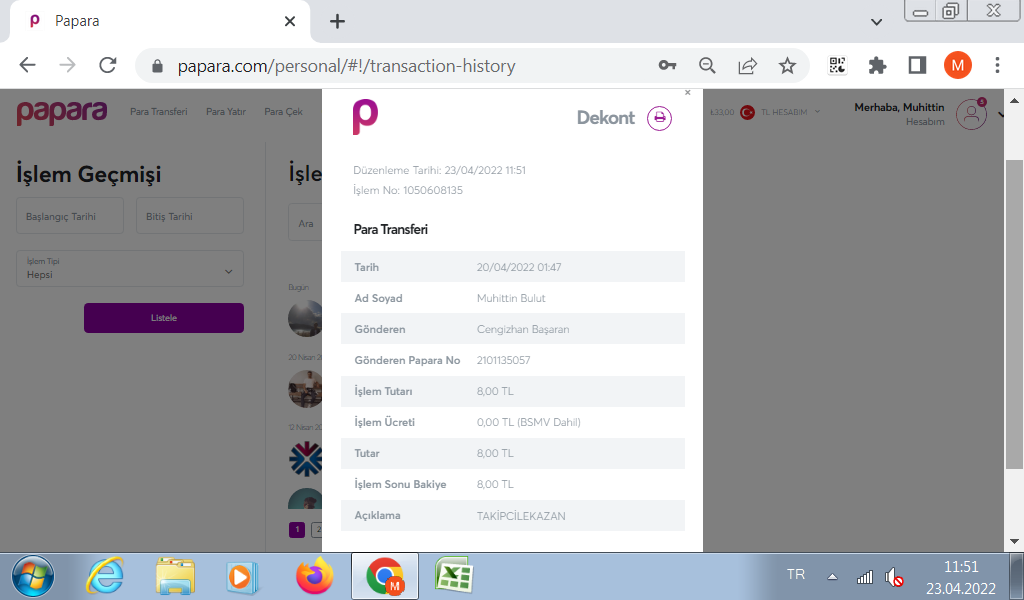The image size is (1024, 600).
Task: Click the Başlangıç Tarihi date field
Action: click(70, 216)
